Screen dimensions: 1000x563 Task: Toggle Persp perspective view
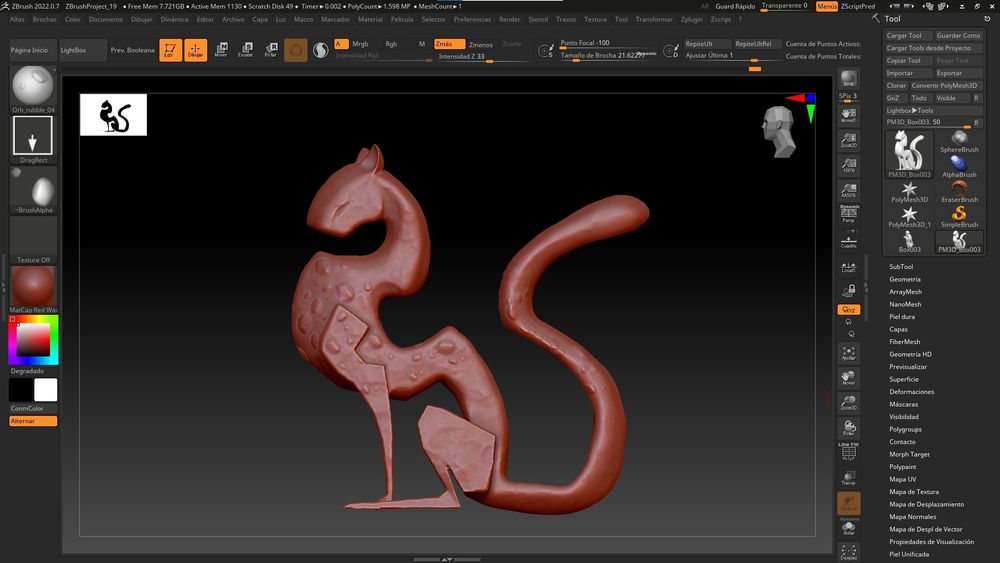849,213
